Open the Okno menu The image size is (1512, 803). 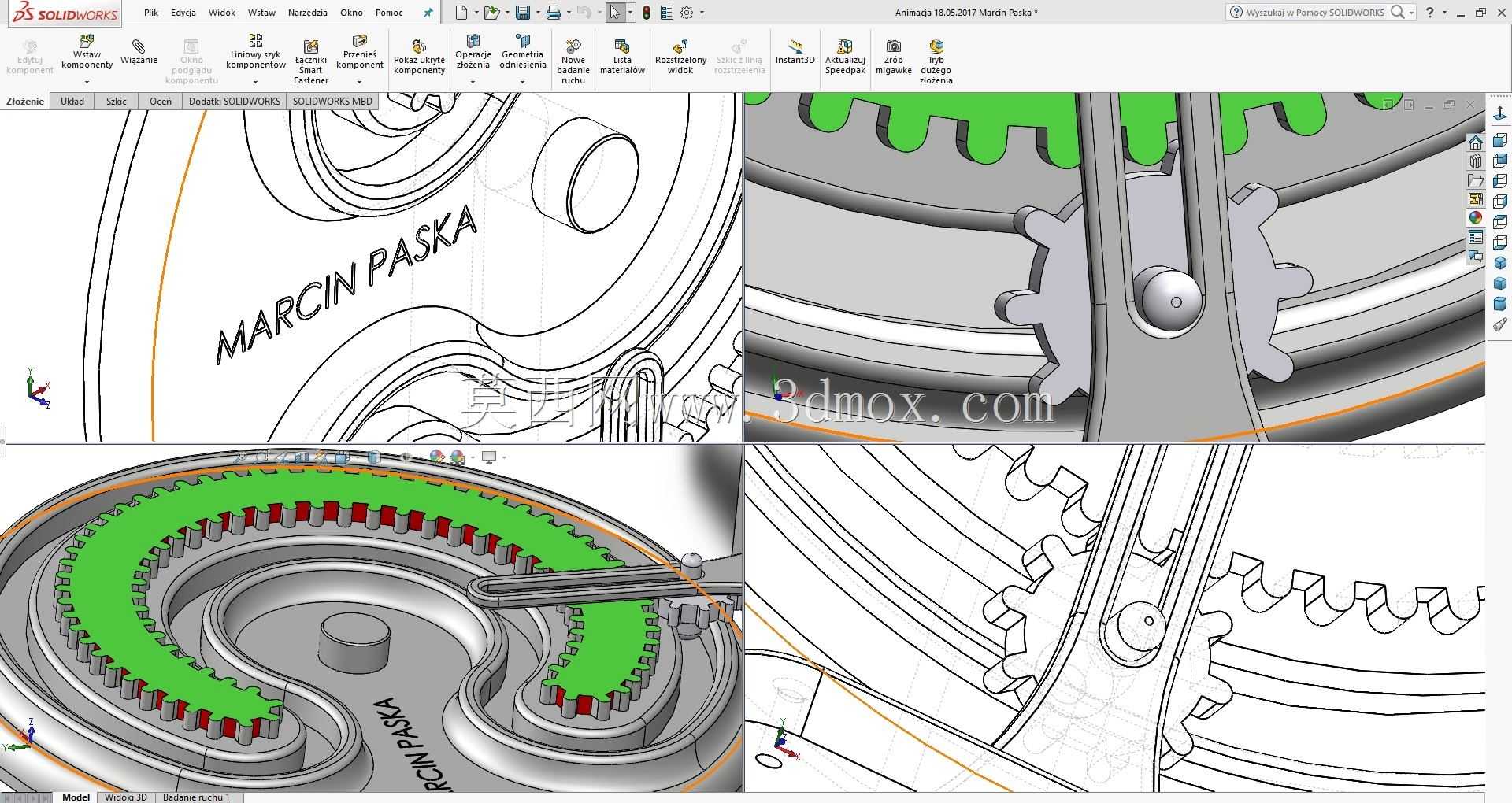click(x=351, y=13)
